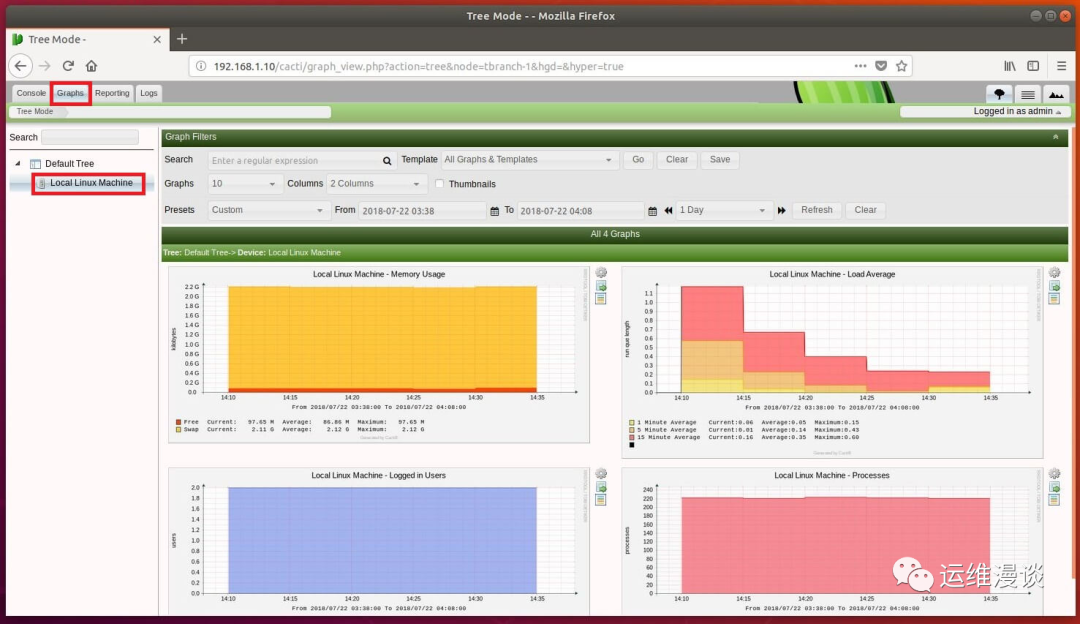Open gear utilities for Memory Usage graph

click(x=601, y=273)
